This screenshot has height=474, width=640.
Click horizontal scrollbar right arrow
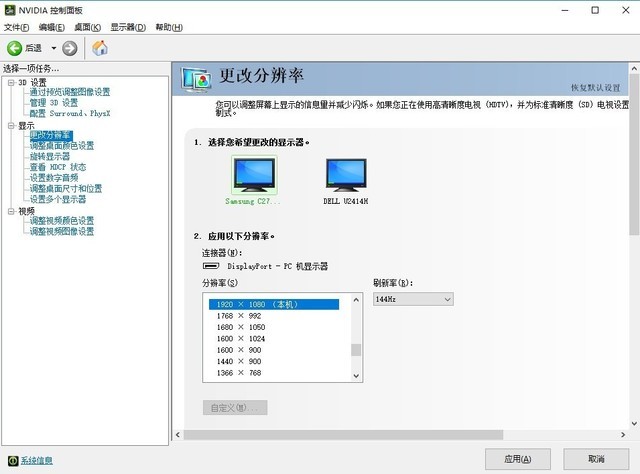pyautogui.click(x=623, y=435)
